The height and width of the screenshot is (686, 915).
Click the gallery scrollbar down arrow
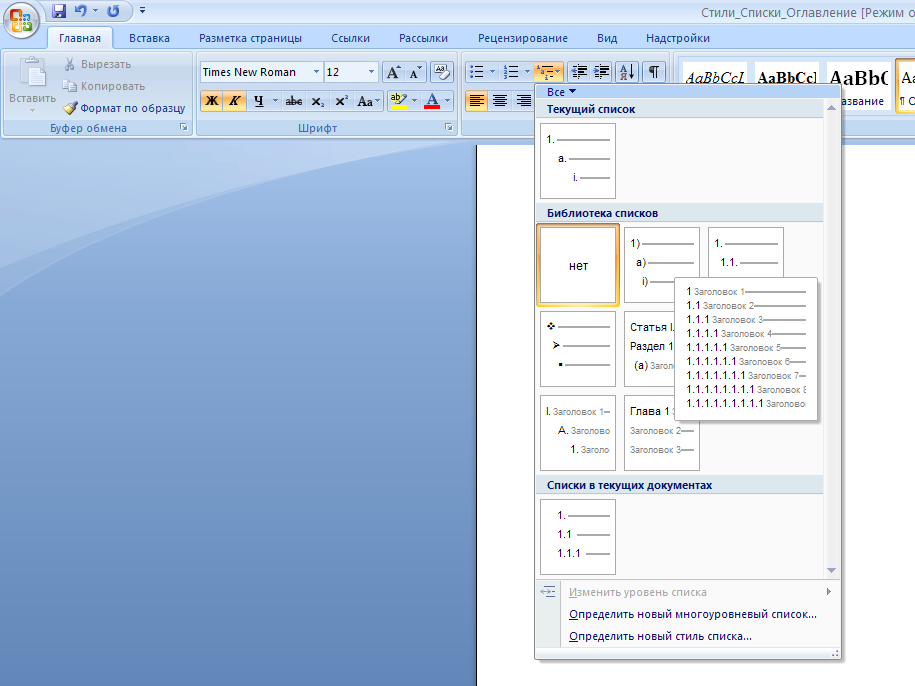pyautogui.click(x=832, y=570)
